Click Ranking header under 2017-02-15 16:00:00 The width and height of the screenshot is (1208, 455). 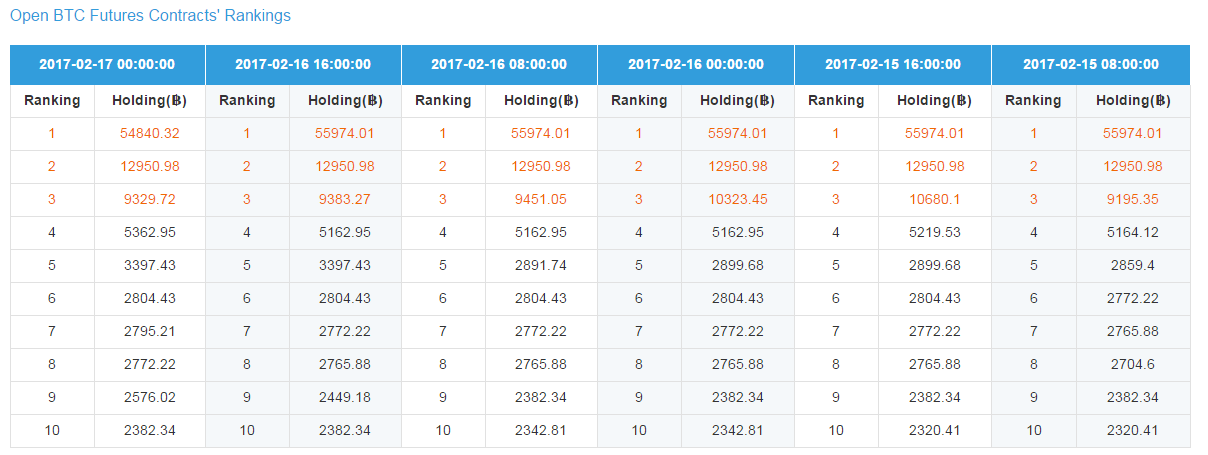[836, 101]
